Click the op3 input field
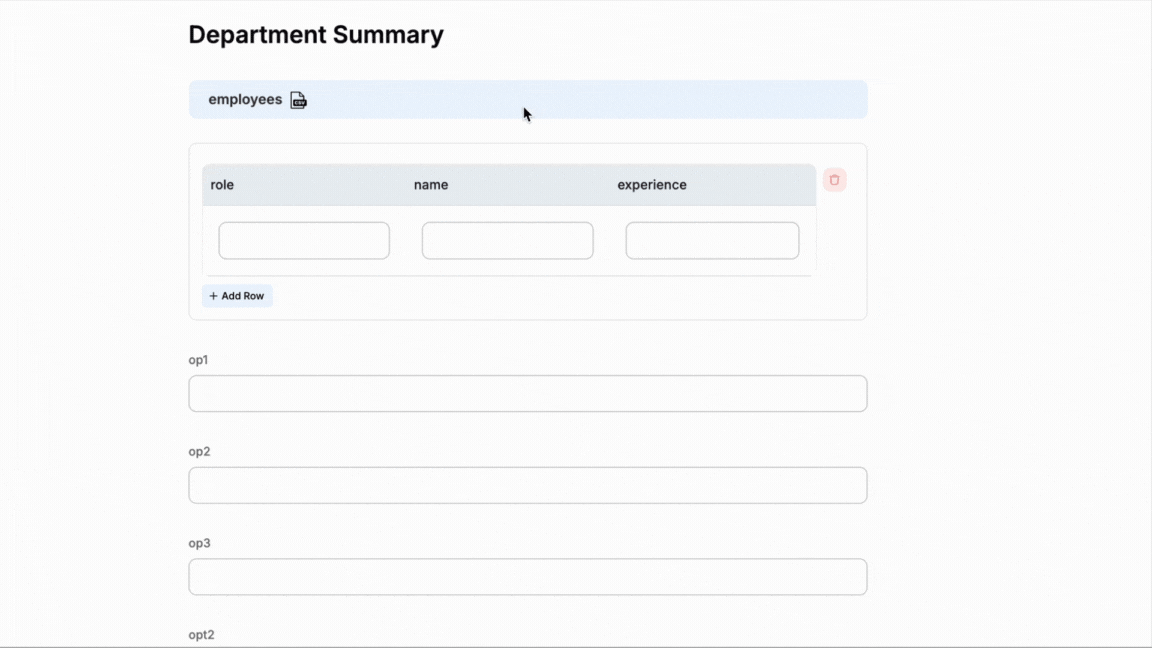This screenshot has width=1152, height=648. (527, 577)
